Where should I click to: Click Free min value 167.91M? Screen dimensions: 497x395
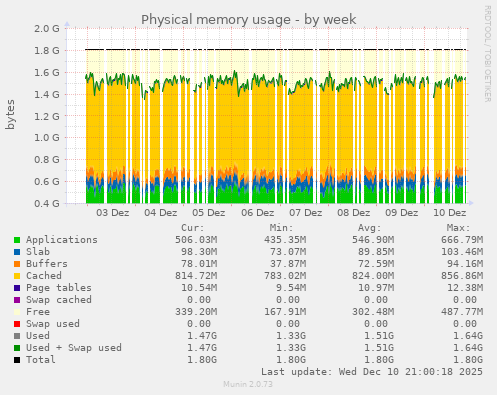click(x=285, y=312)
